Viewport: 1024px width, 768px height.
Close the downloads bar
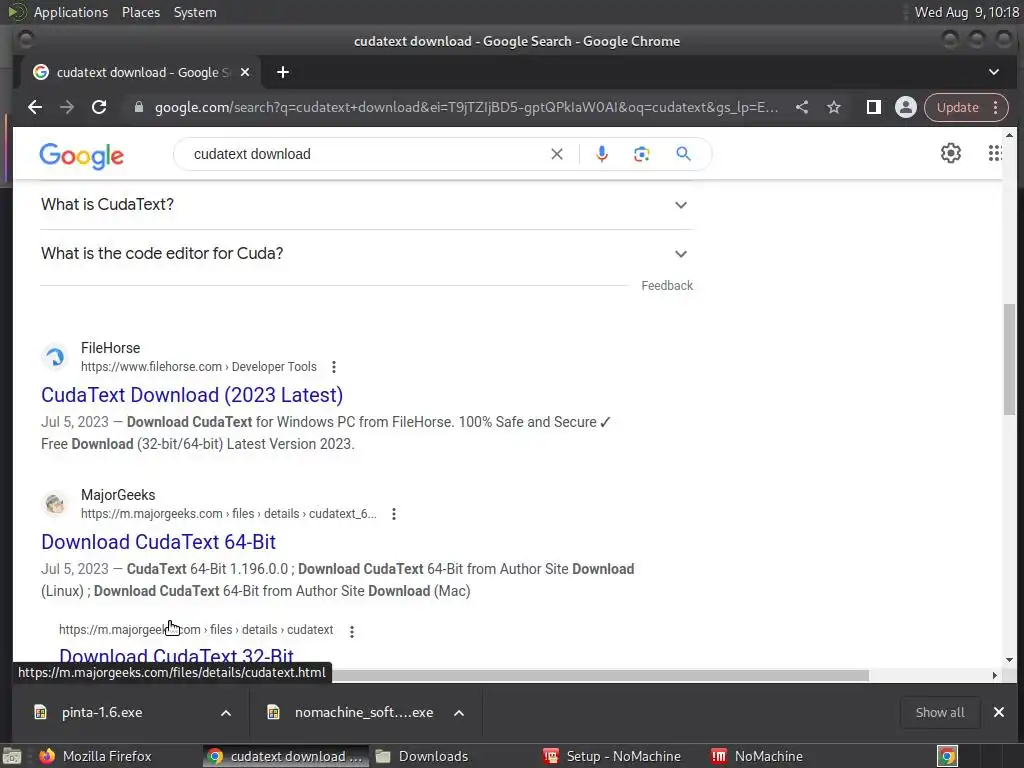click(999, 712)
